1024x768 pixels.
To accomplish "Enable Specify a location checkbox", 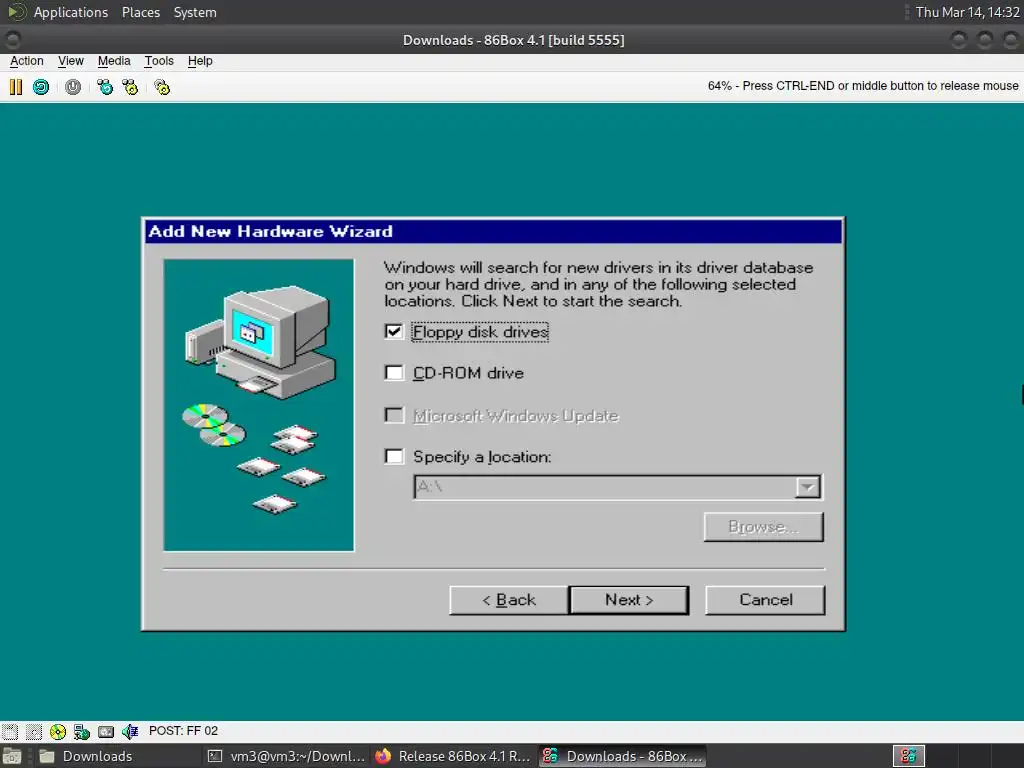I will (394, 456).
